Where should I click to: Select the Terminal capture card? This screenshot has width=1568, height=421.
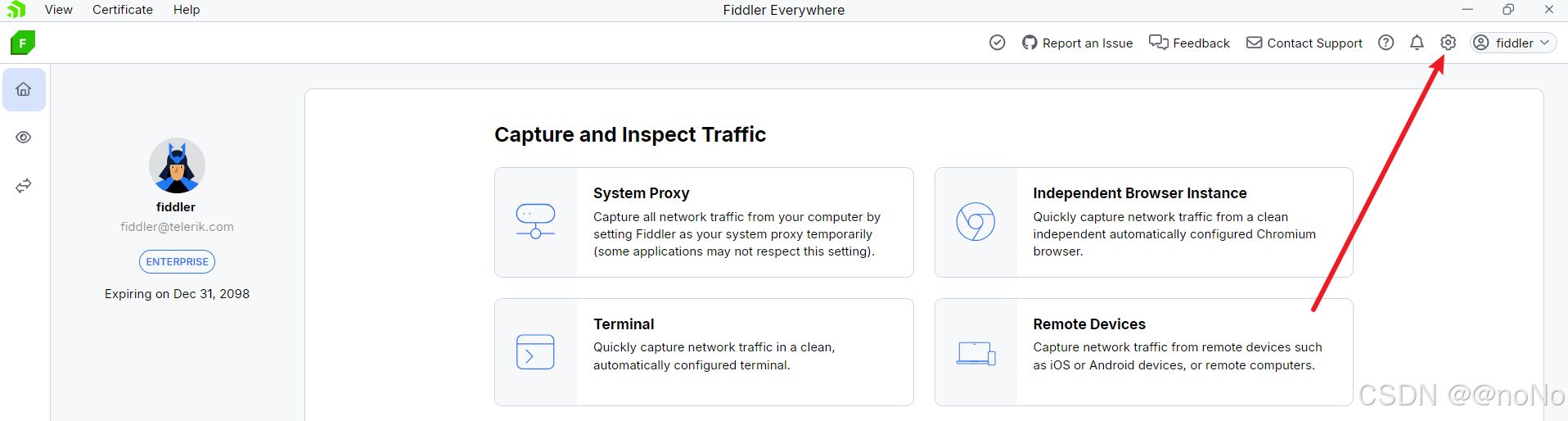point(704,352)
